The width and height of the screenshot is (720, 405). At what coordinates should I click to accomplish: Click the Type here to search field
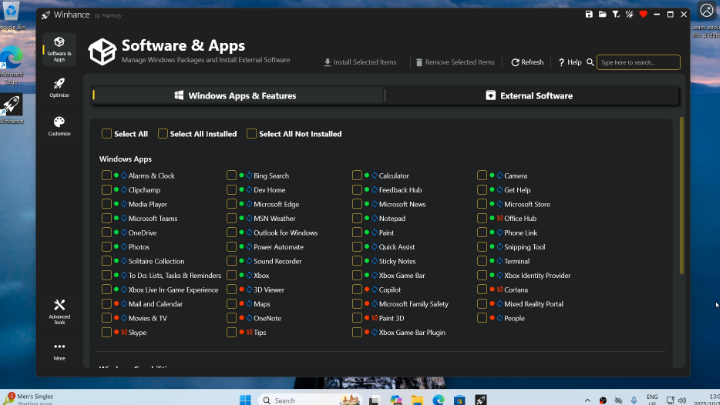[x=638, y=62]
